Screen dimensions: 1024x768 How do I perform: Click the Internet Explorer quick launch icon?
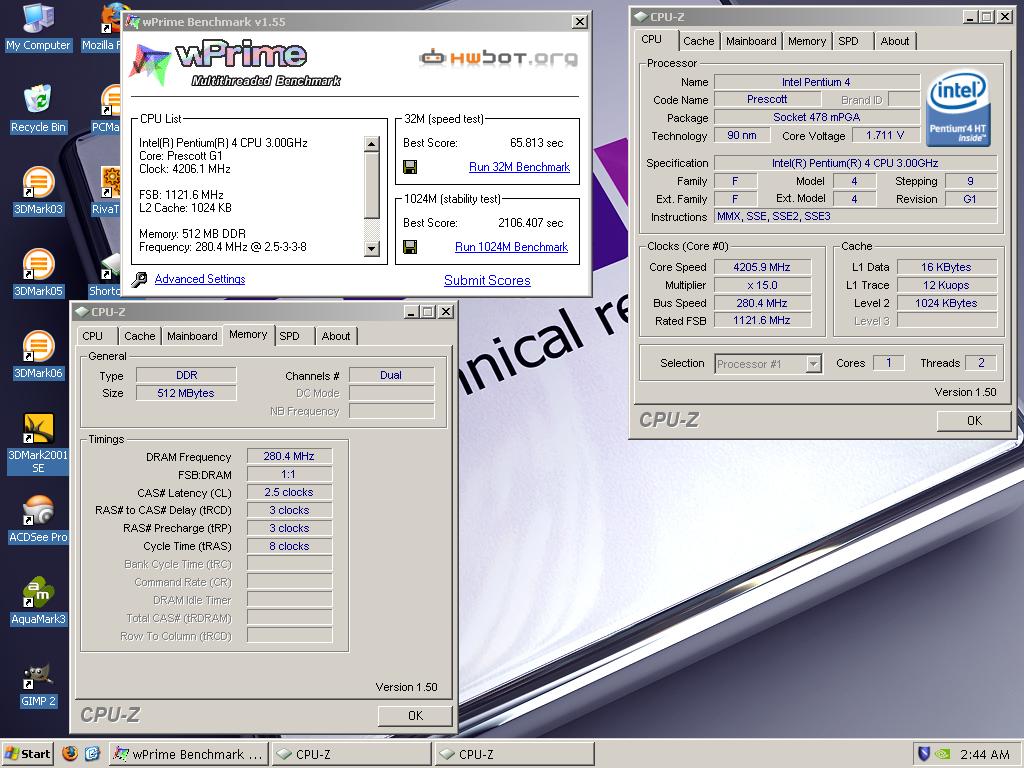click(92, 754)
